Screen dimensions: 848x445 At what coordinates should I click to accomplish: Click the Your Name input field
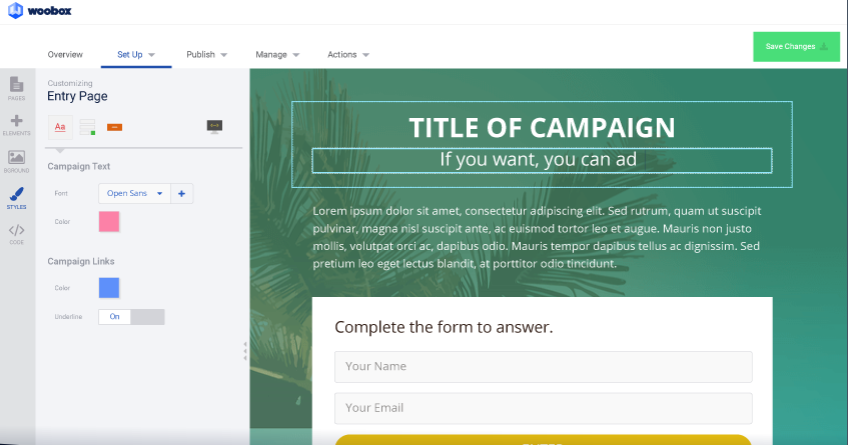(x=543, y=366)
